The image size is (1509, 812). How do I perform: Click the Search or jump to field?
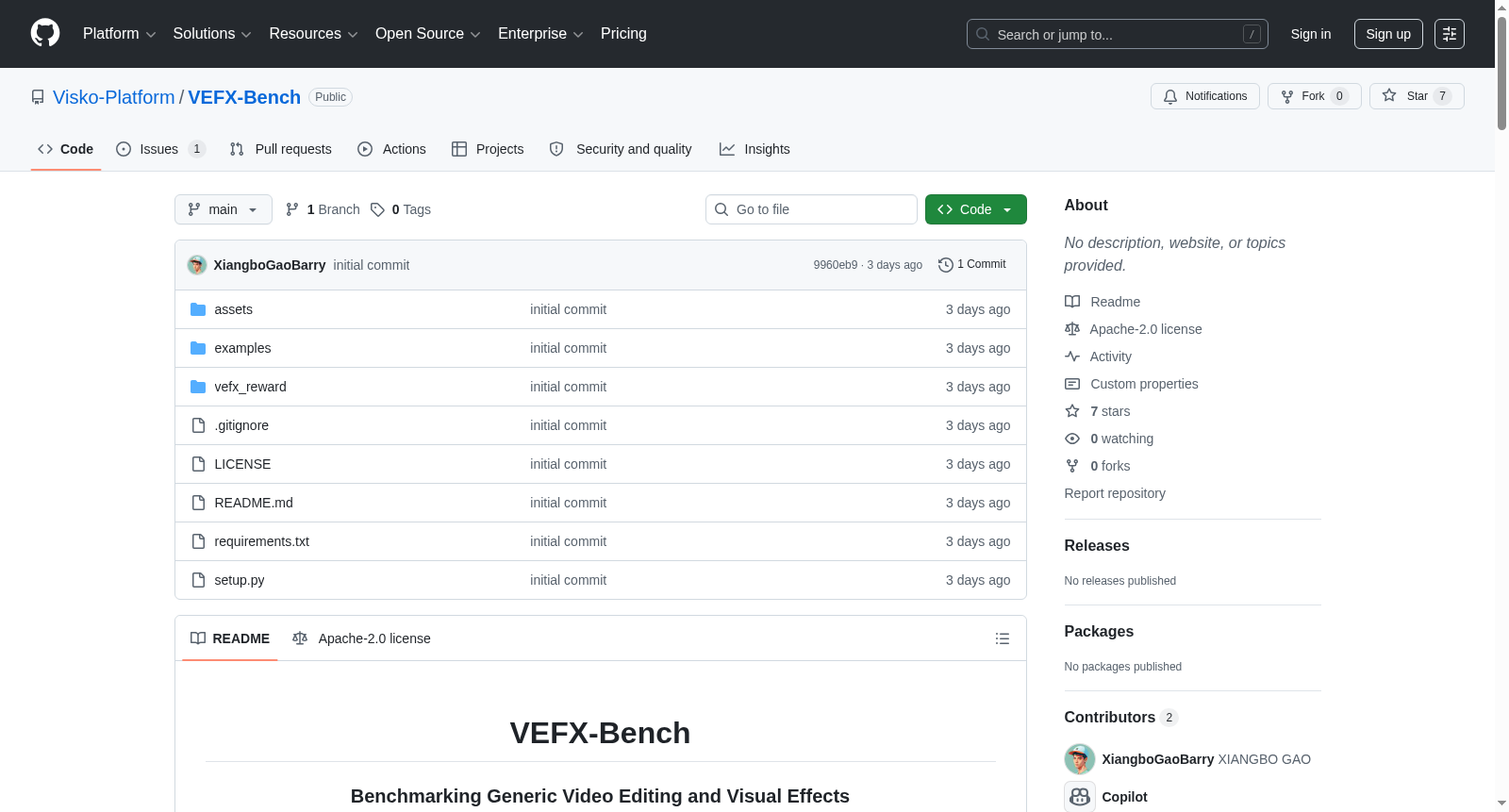(x=1118, y=34)
